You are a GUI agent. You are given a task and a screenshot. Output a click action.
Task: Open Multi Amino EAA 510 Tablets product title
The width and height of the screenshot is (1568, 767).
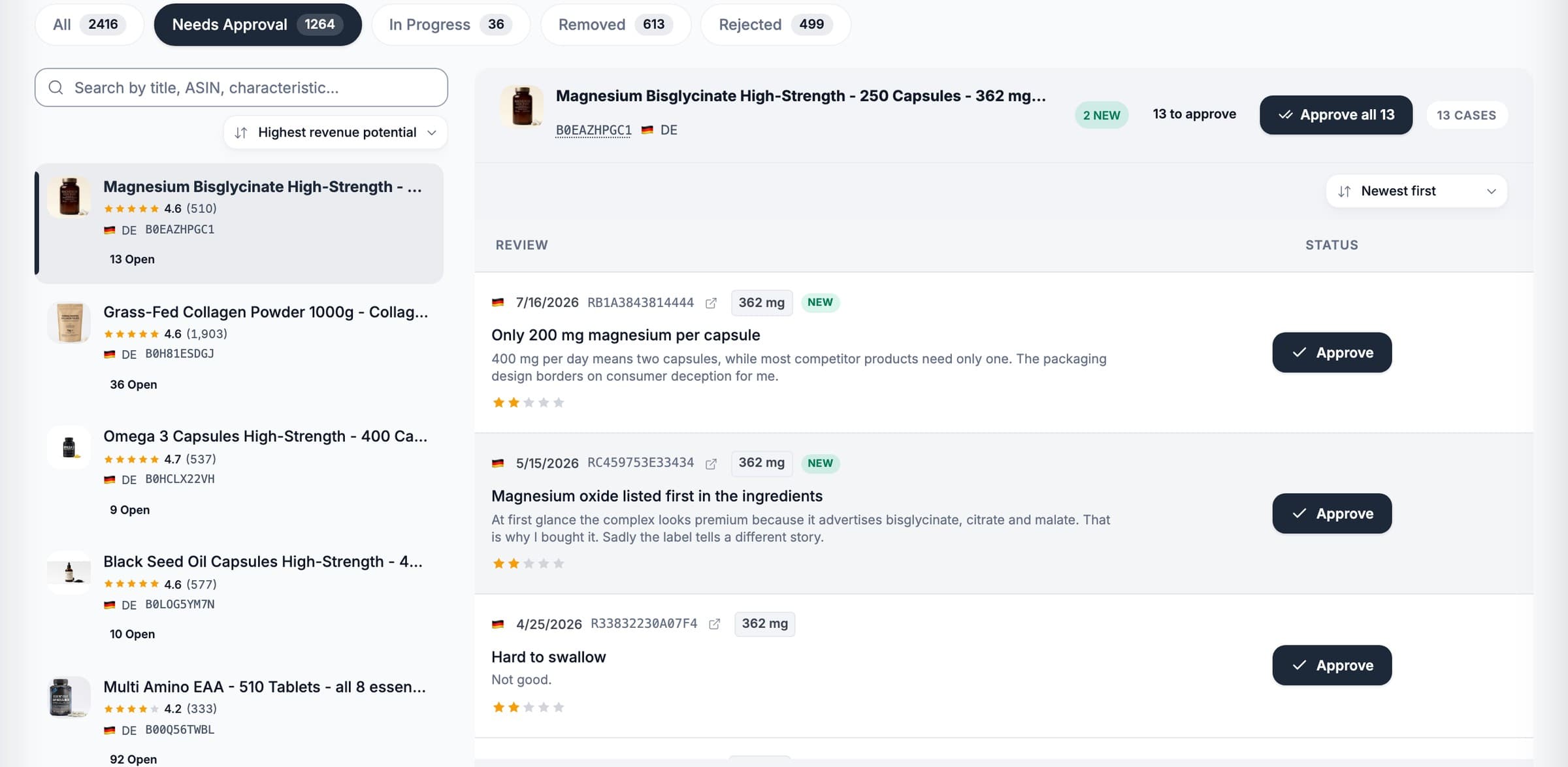[x=265, y=687]
